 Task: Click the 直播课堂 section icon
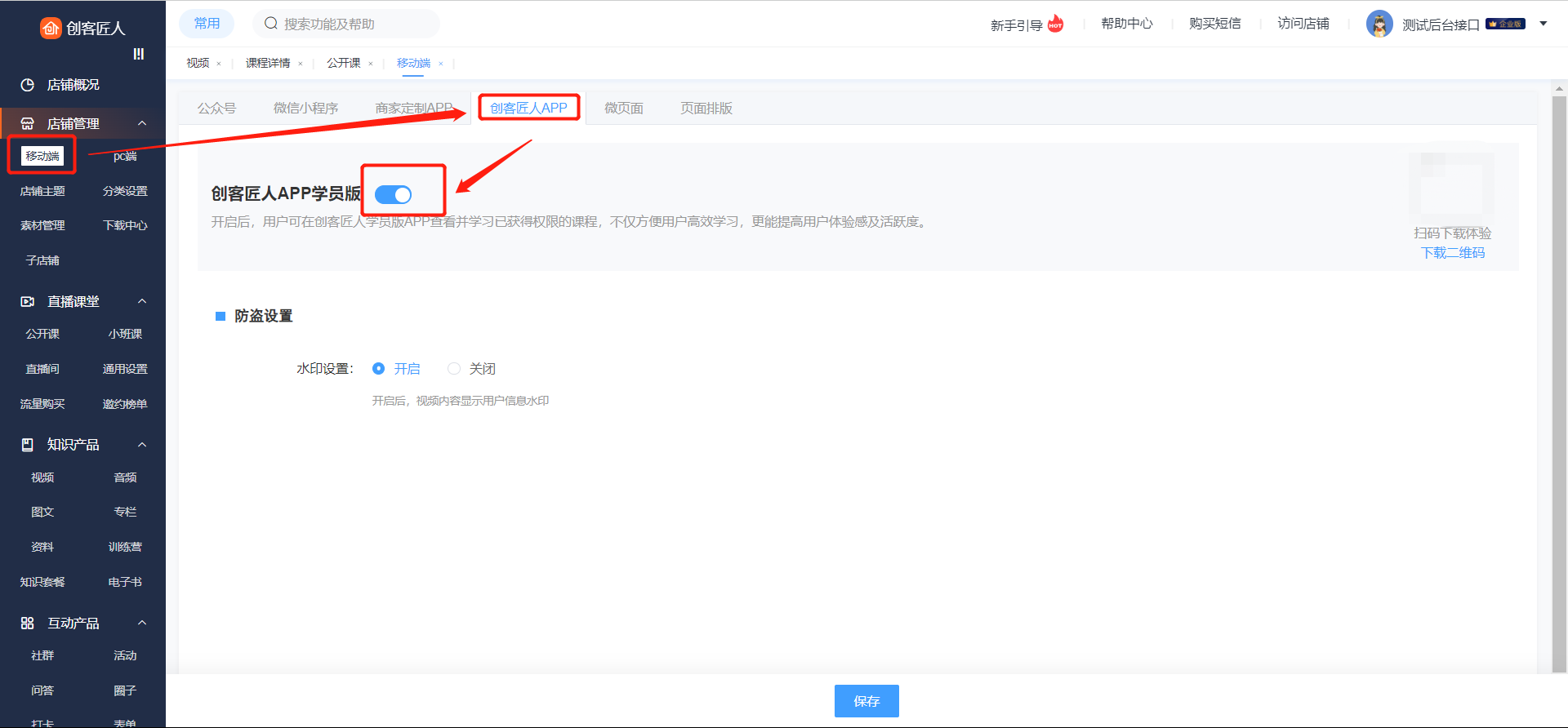pos(27,301)
